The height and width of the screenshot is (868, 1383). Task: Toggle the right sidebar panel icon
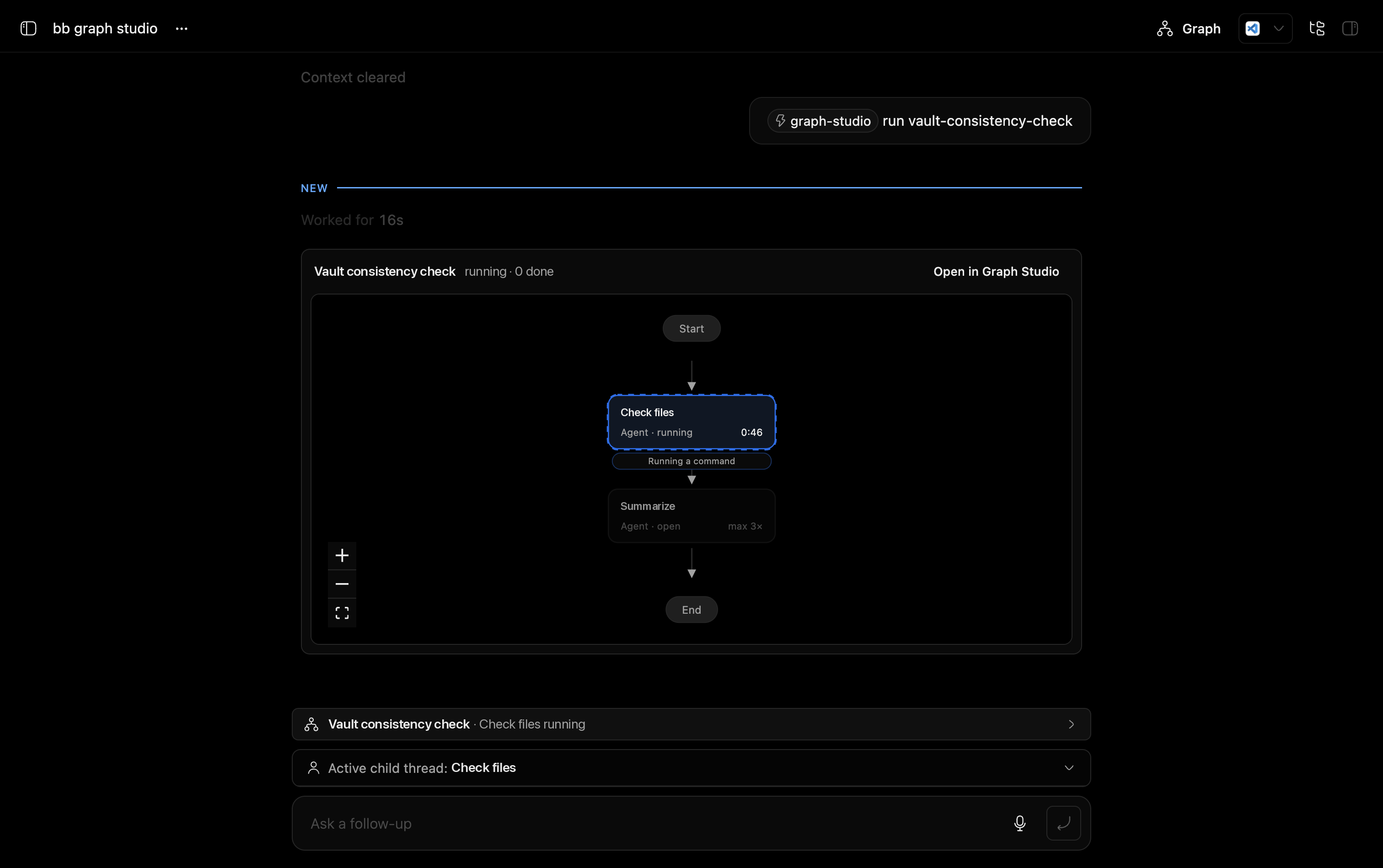click(1350, 28)
